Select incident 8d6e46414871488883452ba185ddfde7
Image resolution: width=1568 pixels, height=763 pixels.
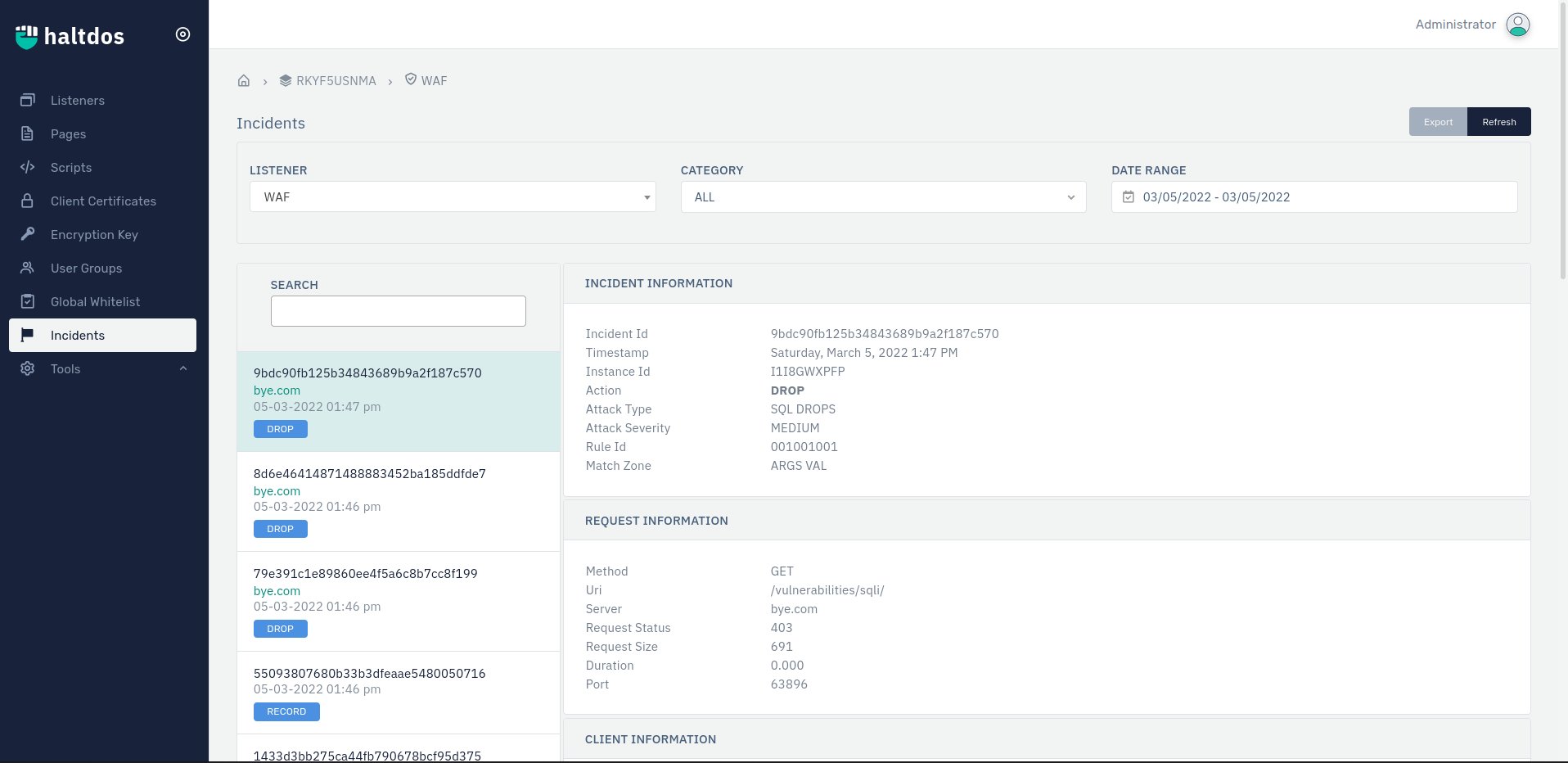[399, 501]
